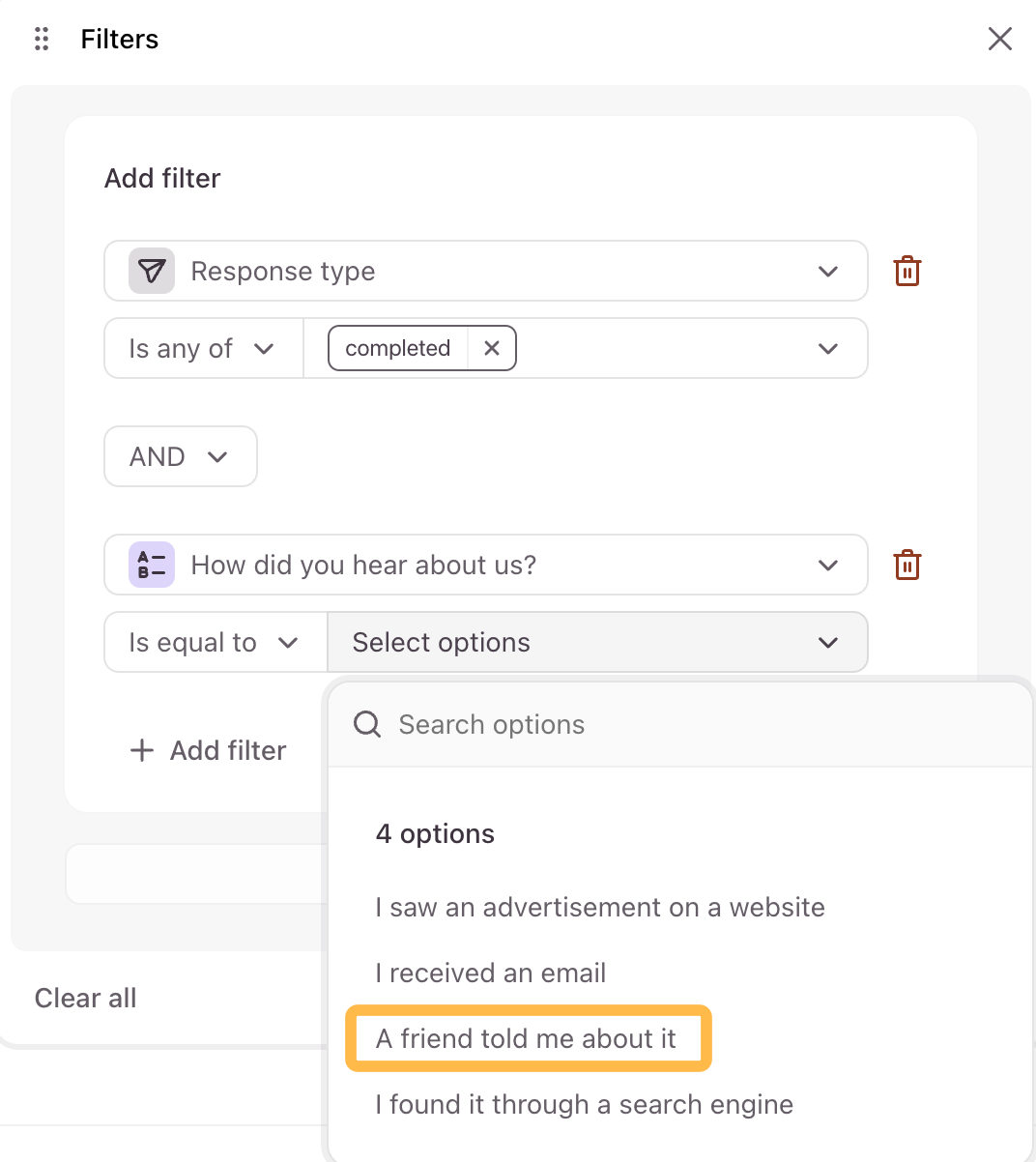Image resolution: width=1036 pixels, height=1162 pixels.
Task: Close the Filters panel
Action: coord(999,39)
